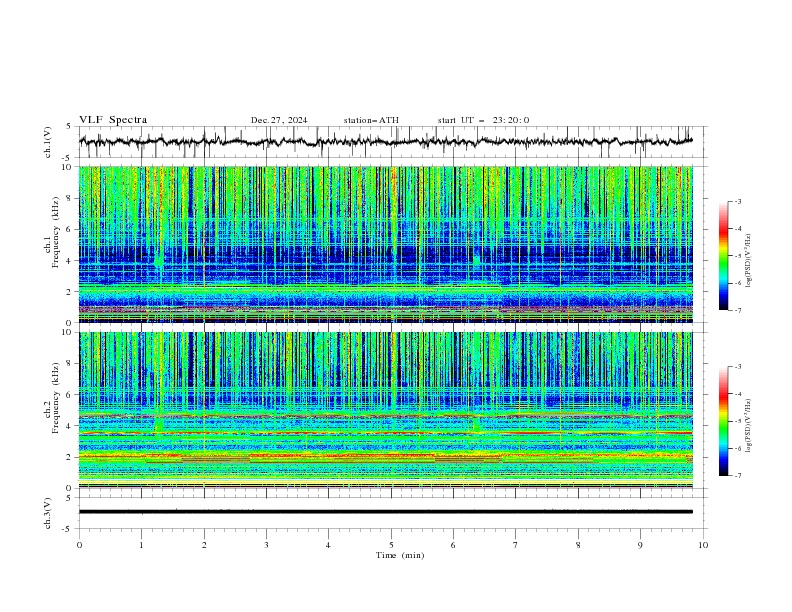Click time axis tick label '3'
The image size is (792, 612).
(266, 545)
